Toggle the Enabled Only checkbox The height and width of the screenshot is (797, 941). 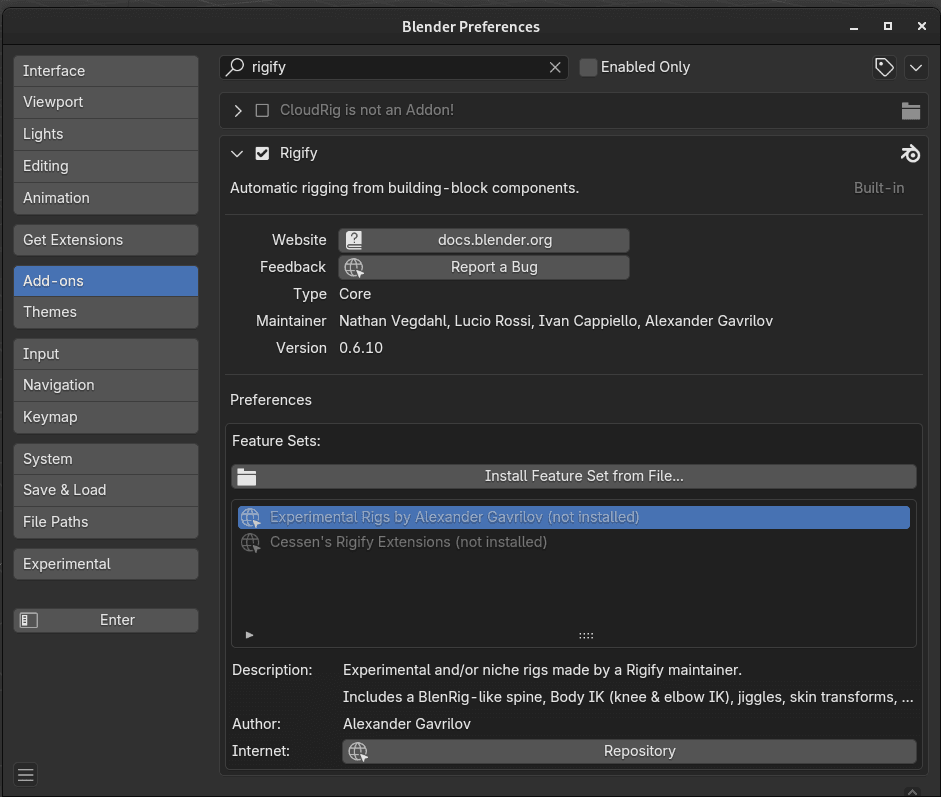pyautogui.click(x=588, y=67)
